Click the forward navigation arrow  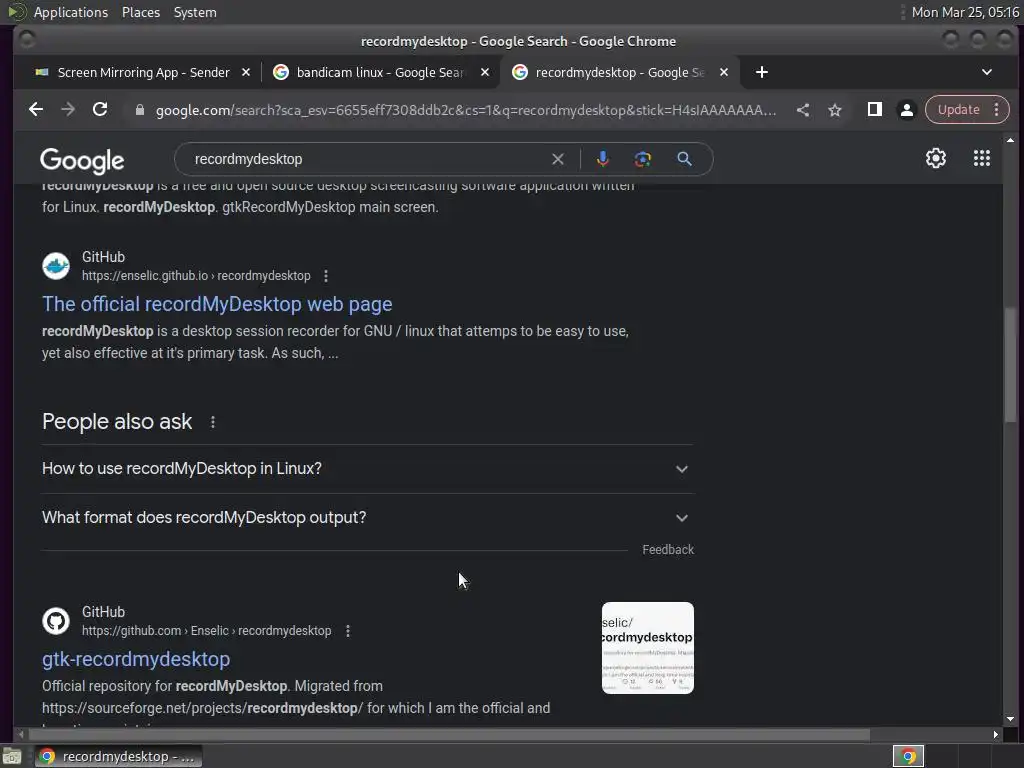[x=68, y=110]
